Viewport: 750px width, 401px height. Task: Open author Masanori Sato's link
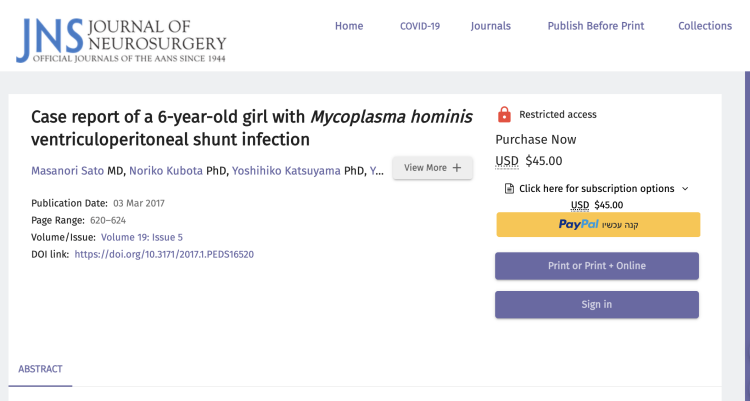click(68, 170)
